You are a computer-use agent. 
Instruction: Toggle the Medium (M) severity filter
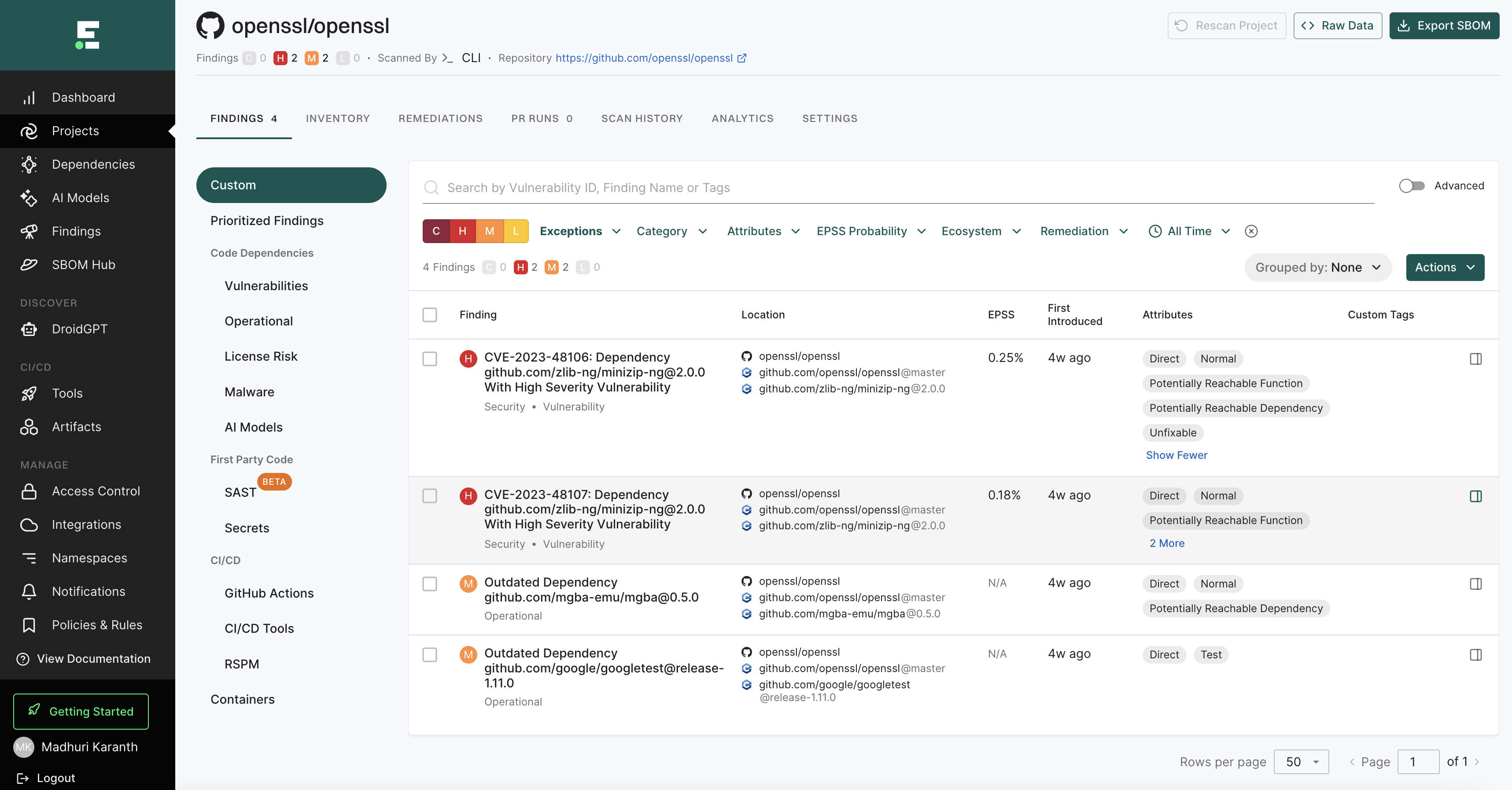[490, 231]
